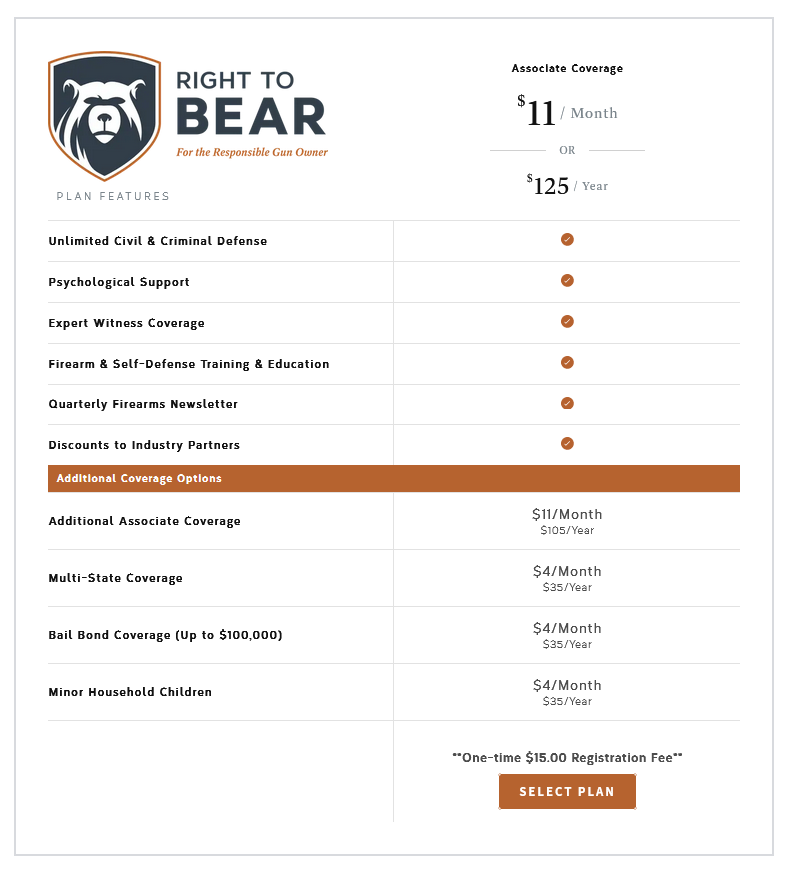This screenshot has width=788, height=871.
Task: Click the Quarterly Firearms Newsletter checkmark
Action: (x=567, y=403)
